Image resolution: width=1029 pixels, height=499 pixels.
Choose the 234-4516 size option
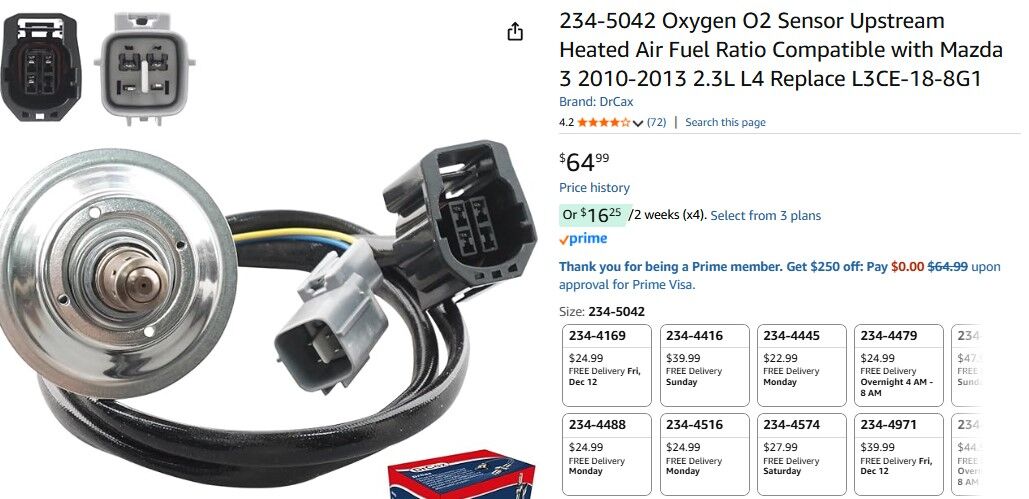704,454
